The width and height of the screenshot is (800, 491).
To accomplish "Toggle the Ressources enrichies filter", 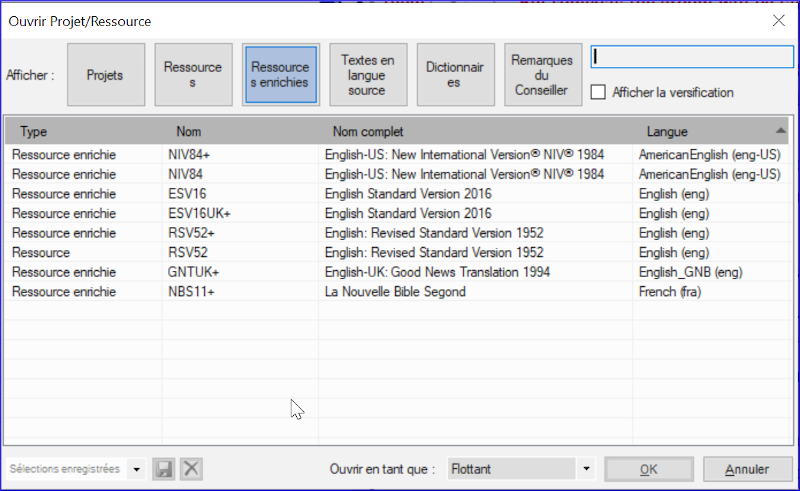I will tap(280, 75).
